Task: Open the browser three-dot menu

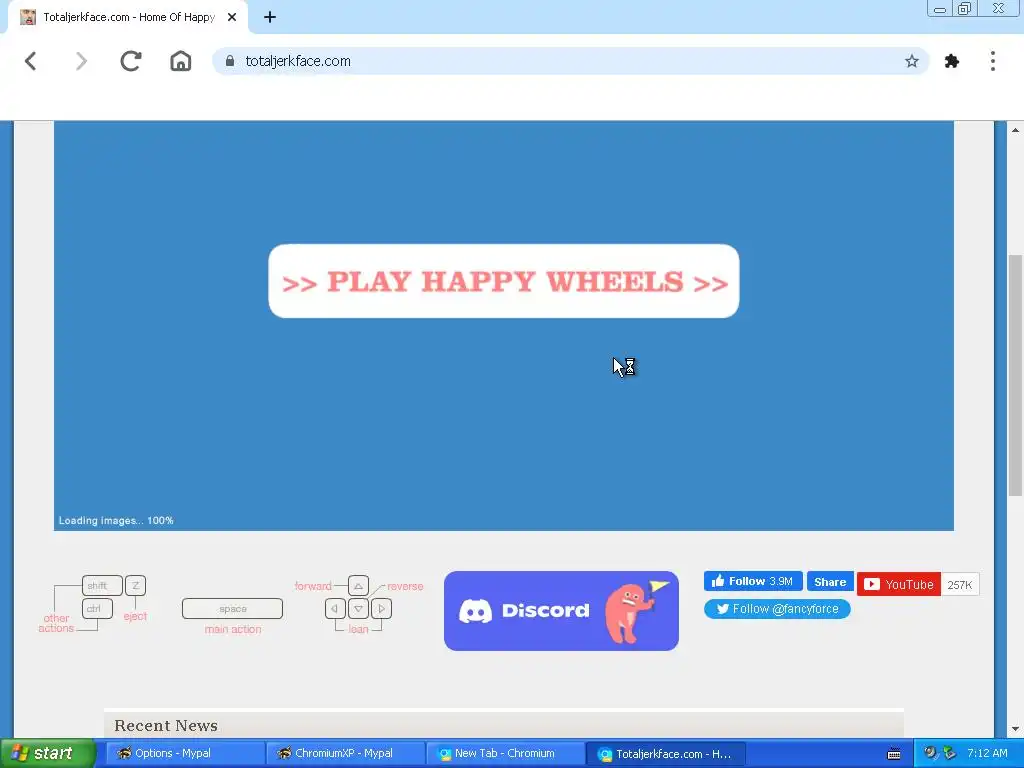Action: [x=993, y=61]
